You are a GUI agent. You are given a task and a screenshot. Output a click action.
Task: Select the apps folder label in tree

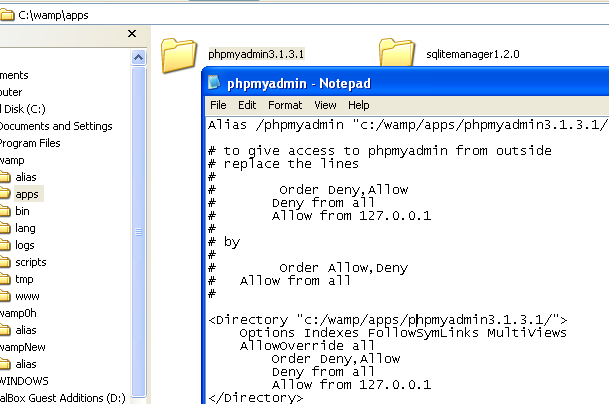point(27,194)
